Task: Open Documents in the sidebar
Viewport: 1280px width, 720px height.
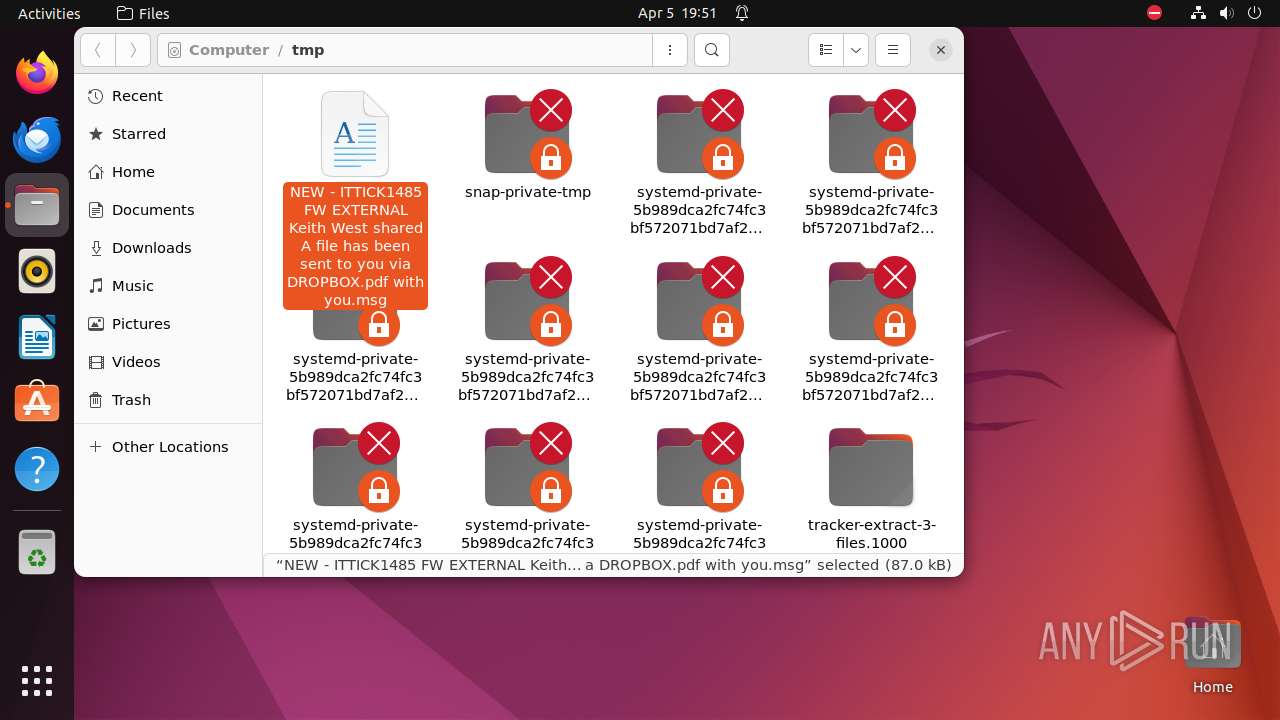Action: (168, 210)
